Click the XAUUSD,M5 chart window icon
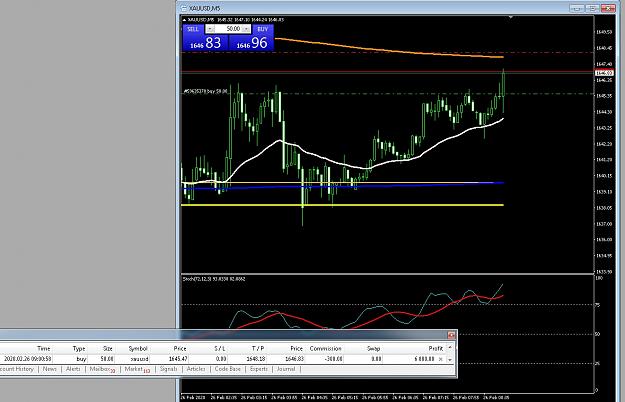The width and height of the screenshot is (625, 402). coord(184,8)
